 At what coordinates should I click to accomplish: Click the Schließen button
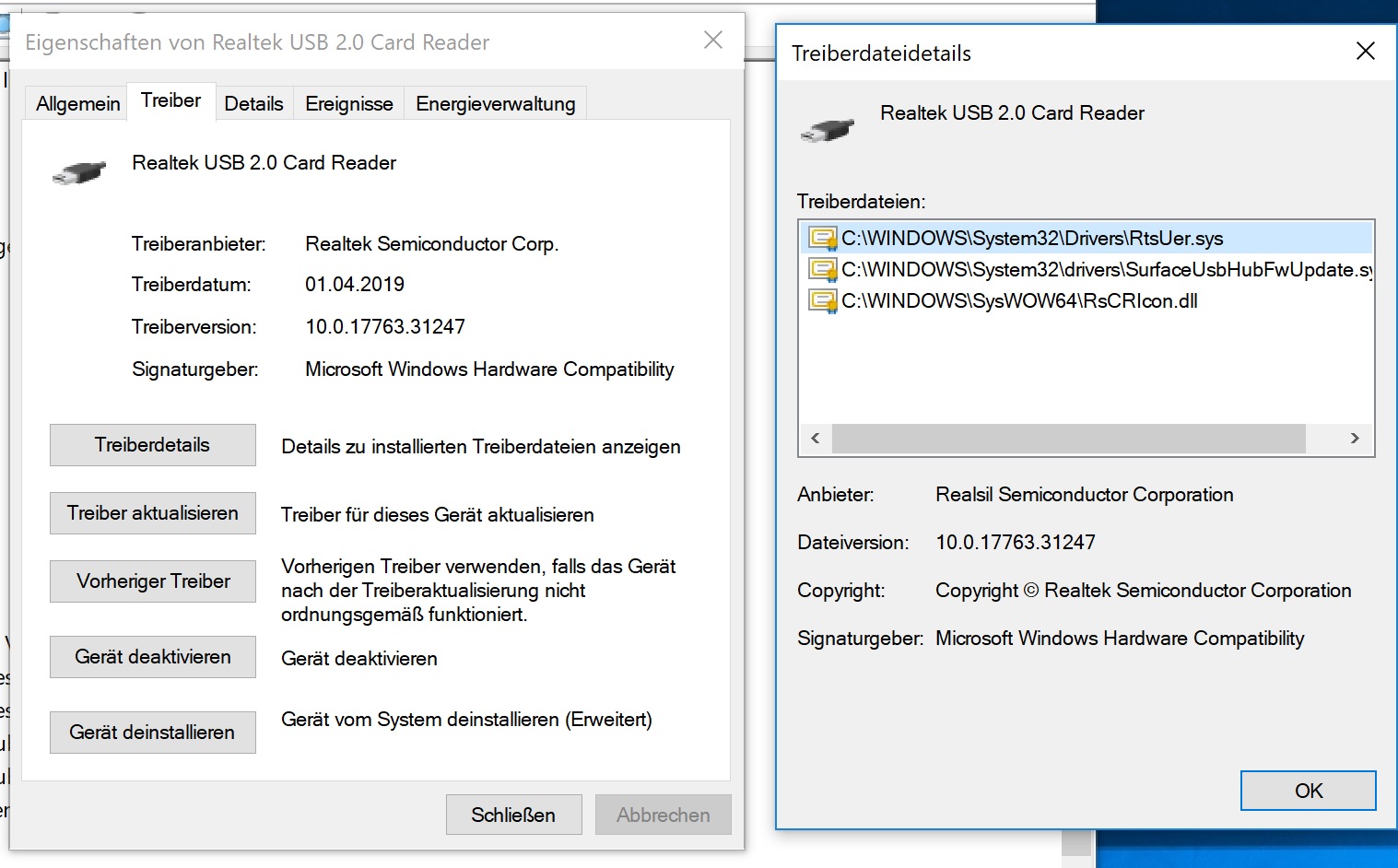[513, 815]
